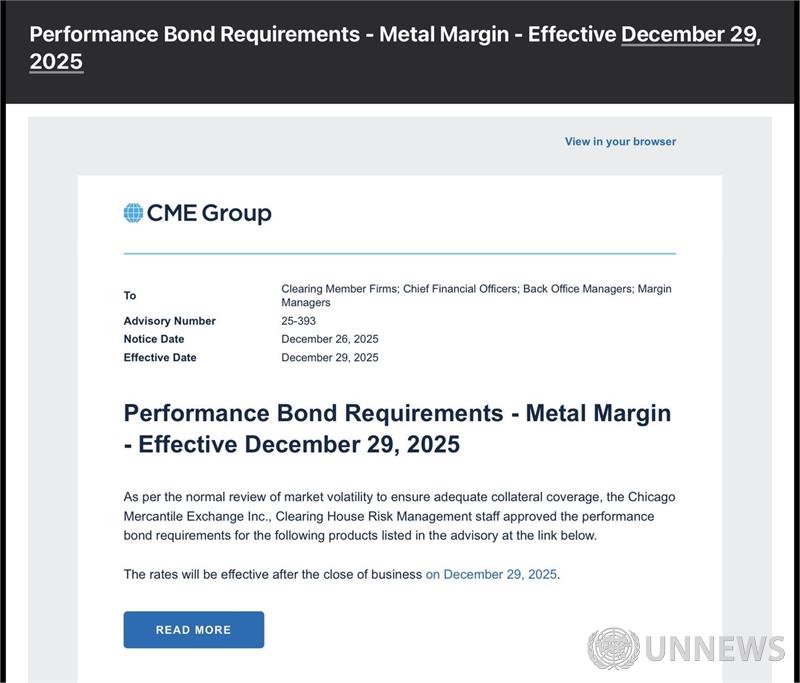Image resolution: width=800 pixels, height=683 pixels.
Task: Click the UNNEWS emblem watermark icon
Action: point(613,648)
